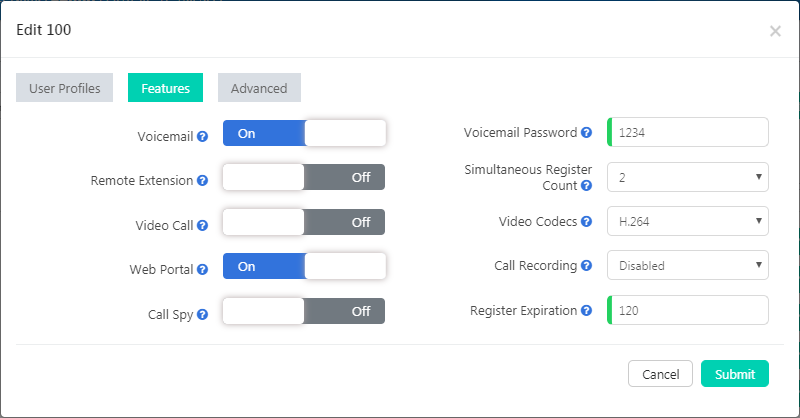The width and height of the screenshot is (800, 418).
Task: Click the Voicemail Password help icon
Action: (586, 133)
